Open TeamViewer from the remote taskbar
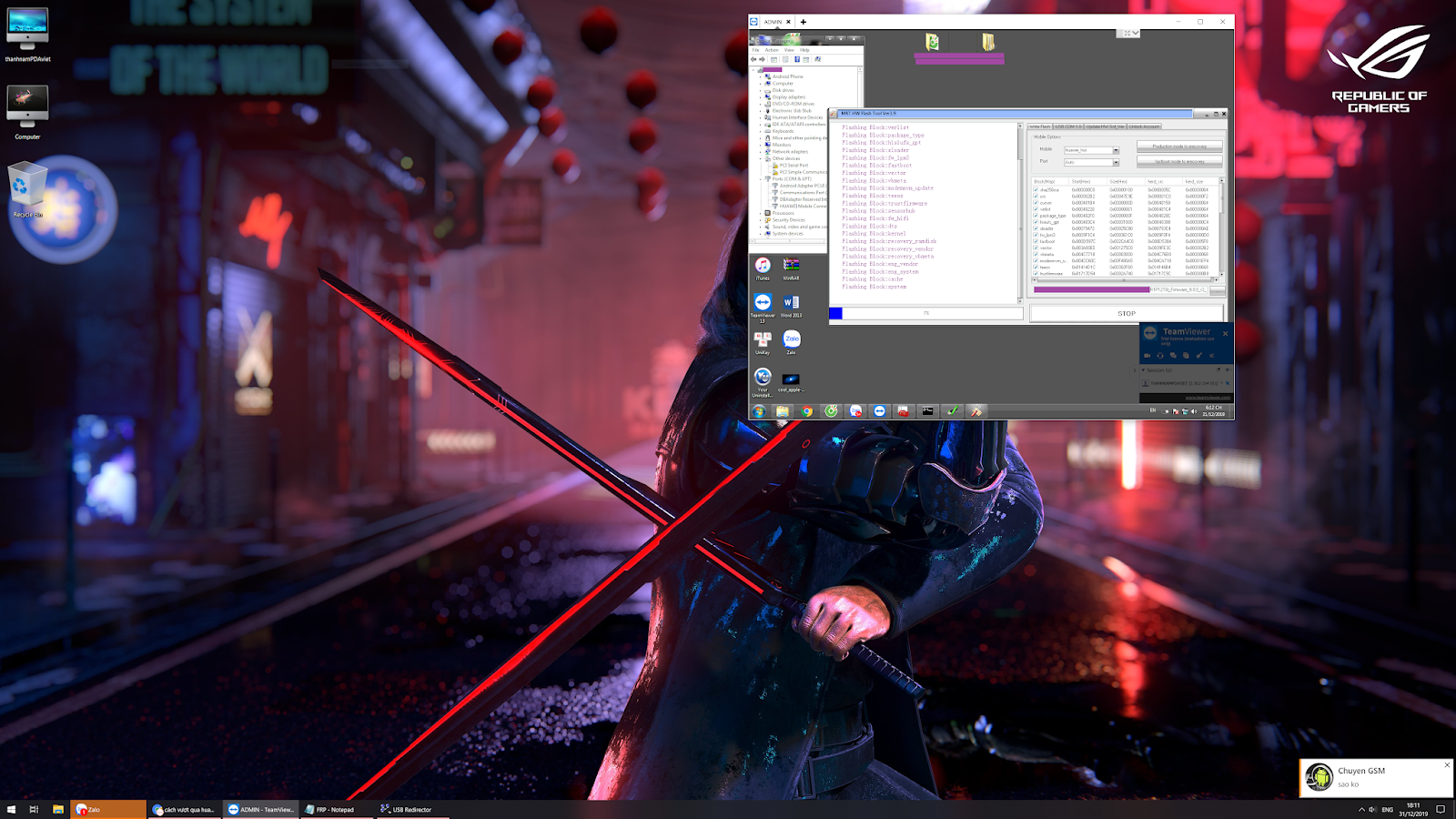 879,411
